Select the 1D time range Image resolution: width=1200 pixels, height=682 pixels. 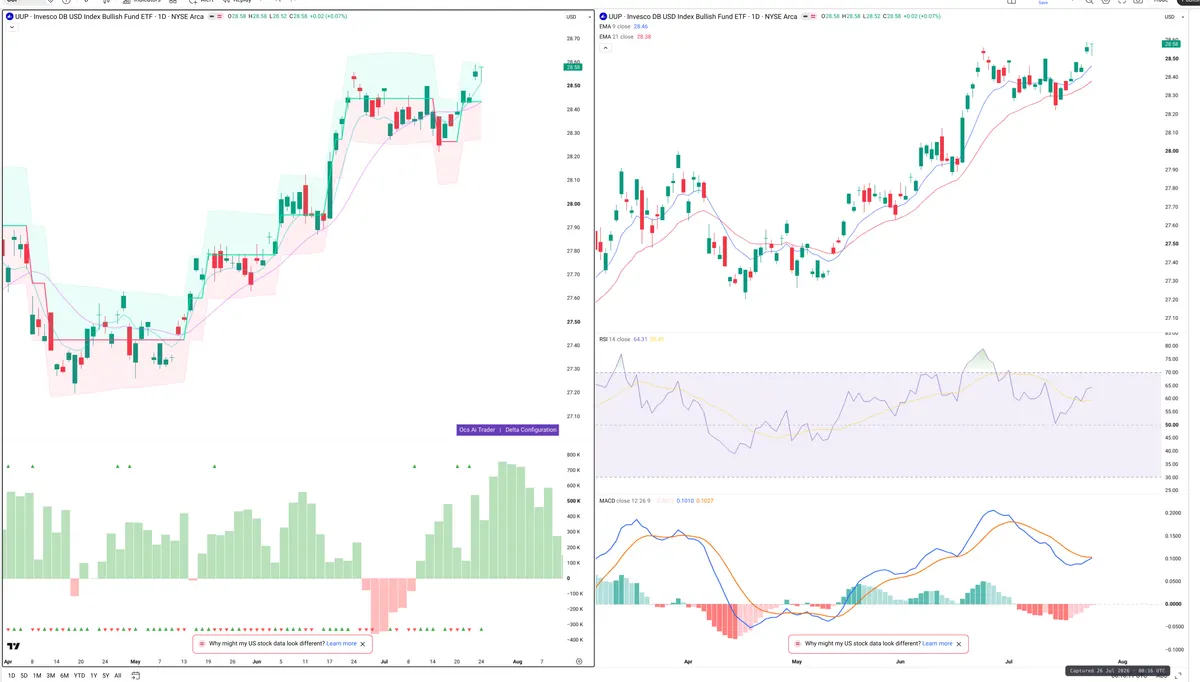pyautogui.click(x=12, y=676)
